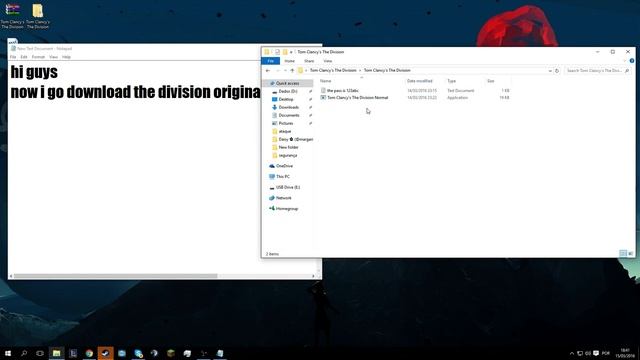Click first Tom Clancy's The Division breadcrumb
Screen dimensions: 640x360
tap(333, 71)
